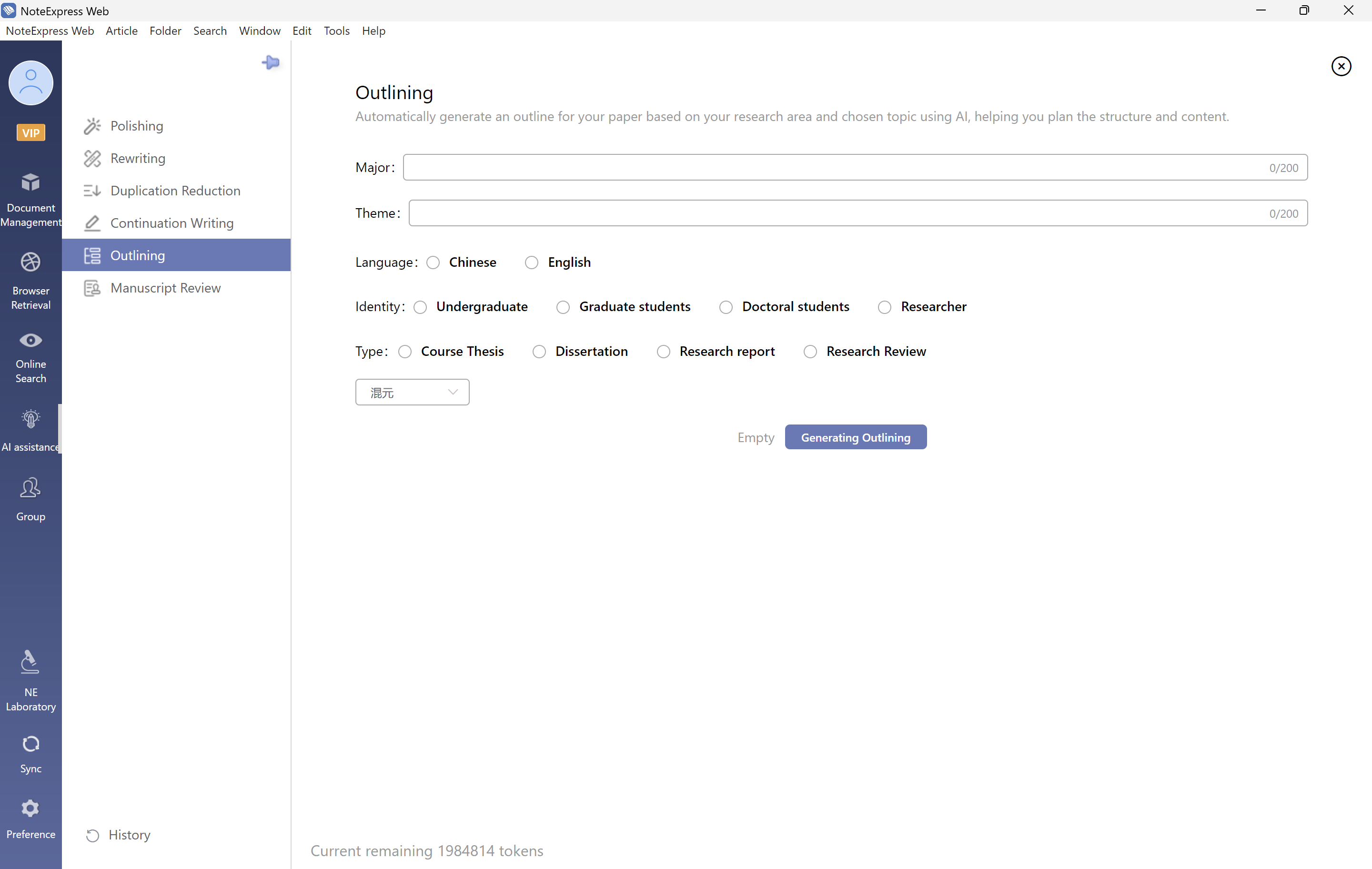Select Dissertation type
The height and width of the screenshot is (869, 1372).
pyautogui.click(x=539, y=352)
